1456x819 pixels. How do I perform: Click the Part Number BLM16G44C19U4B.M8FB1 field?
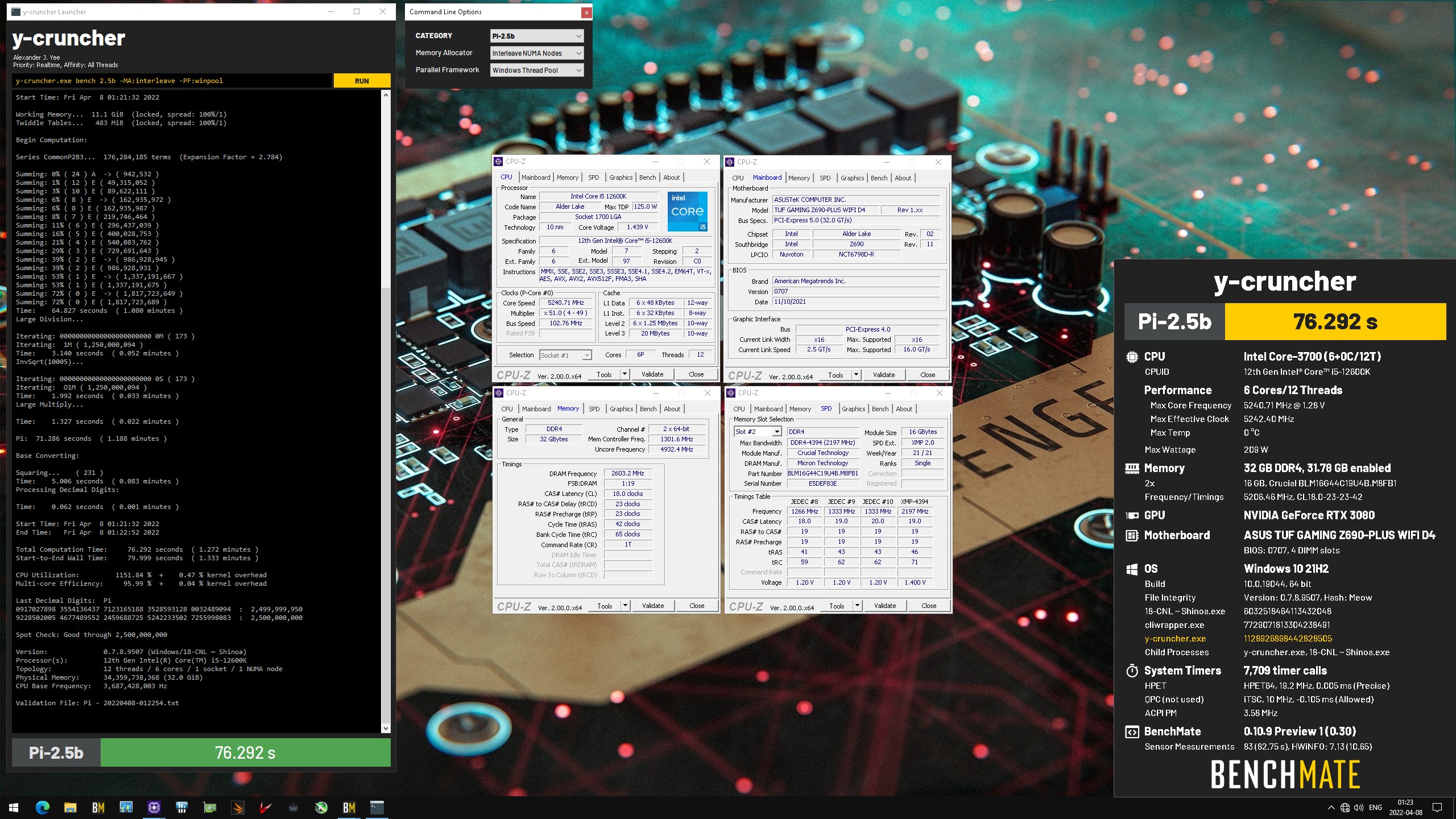click(822, 474)
